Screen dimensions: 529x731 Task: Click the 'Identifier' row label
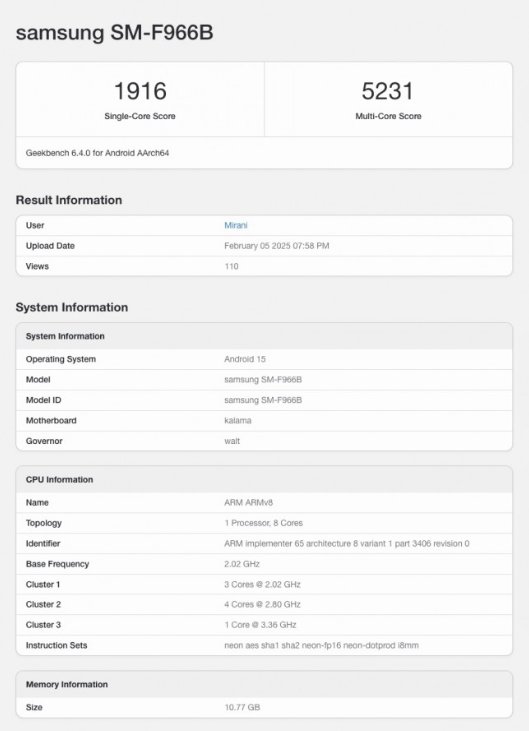(43, 544)
